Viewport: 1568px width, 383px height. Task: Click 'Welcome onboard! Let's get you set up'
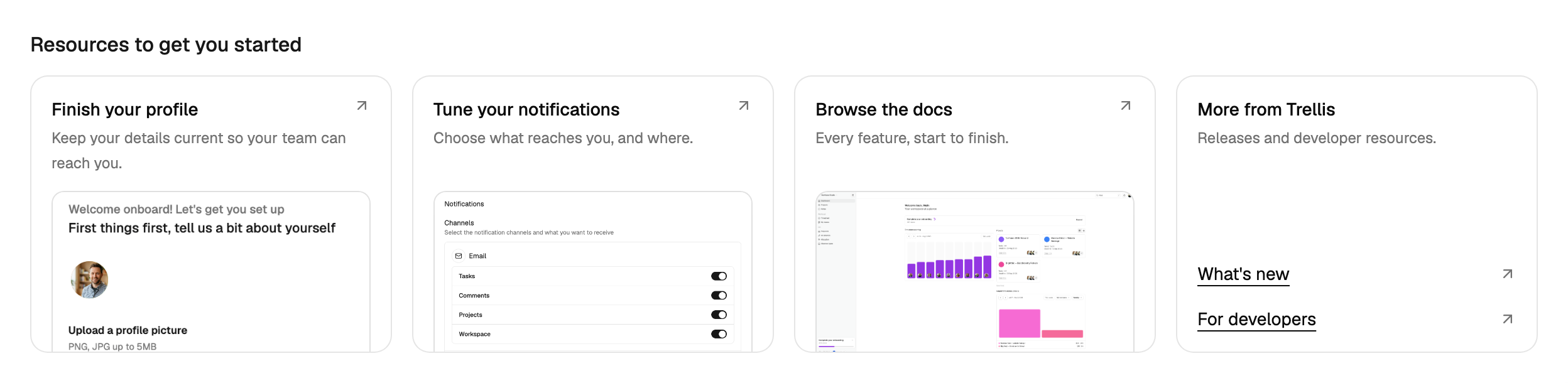(x=177, y=210)
